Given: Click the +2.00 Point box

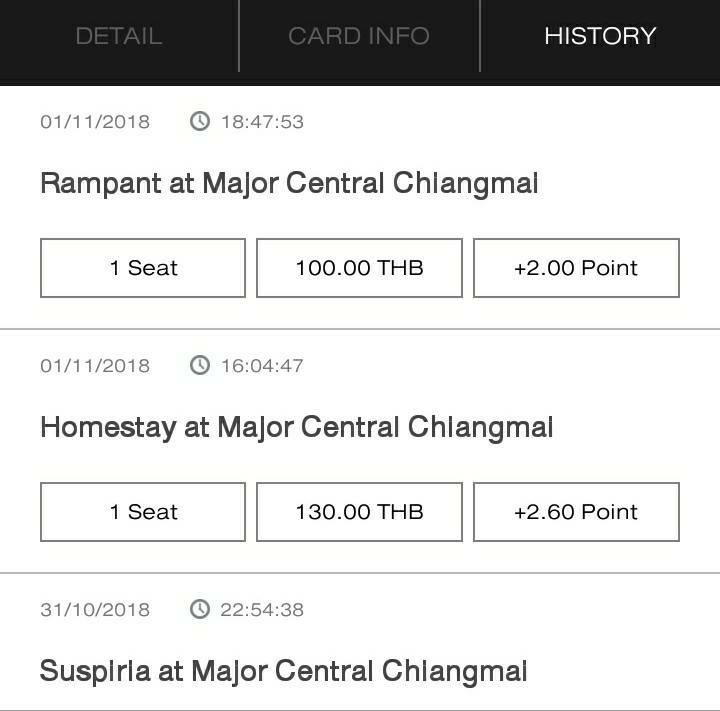Looking at the screenshot, I should (x=576, y=268).
